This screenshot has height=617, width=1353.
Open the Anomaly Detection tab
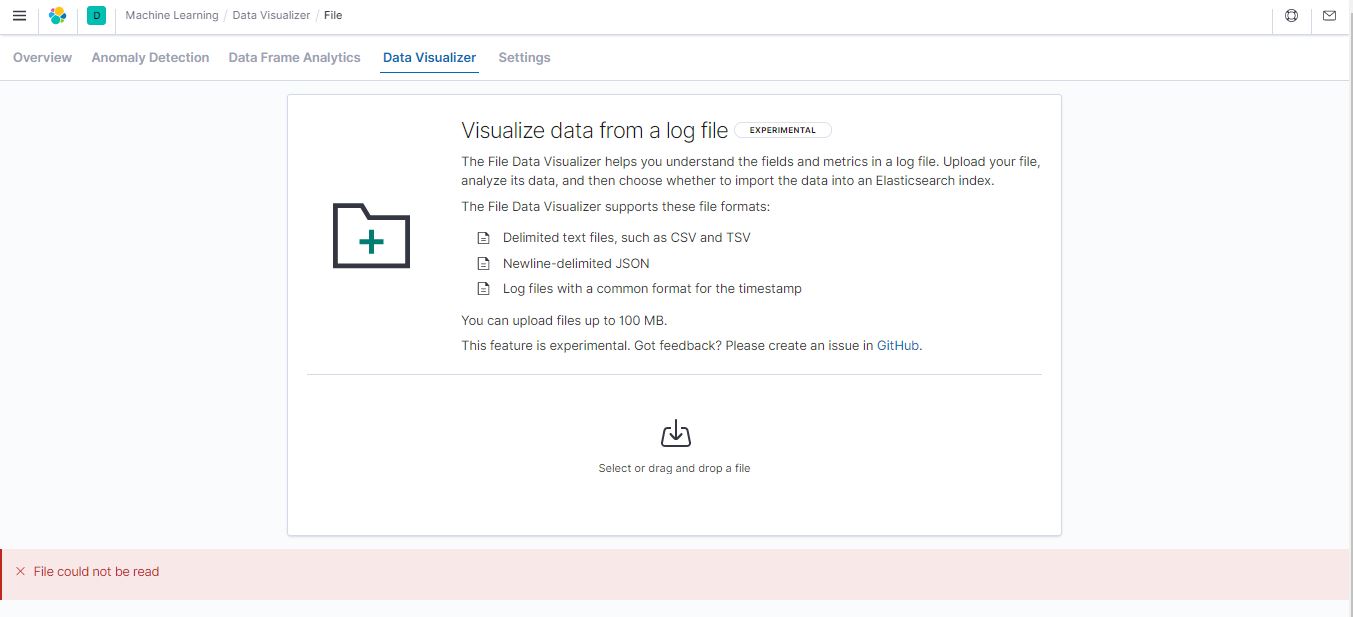(x=150, y=57)
